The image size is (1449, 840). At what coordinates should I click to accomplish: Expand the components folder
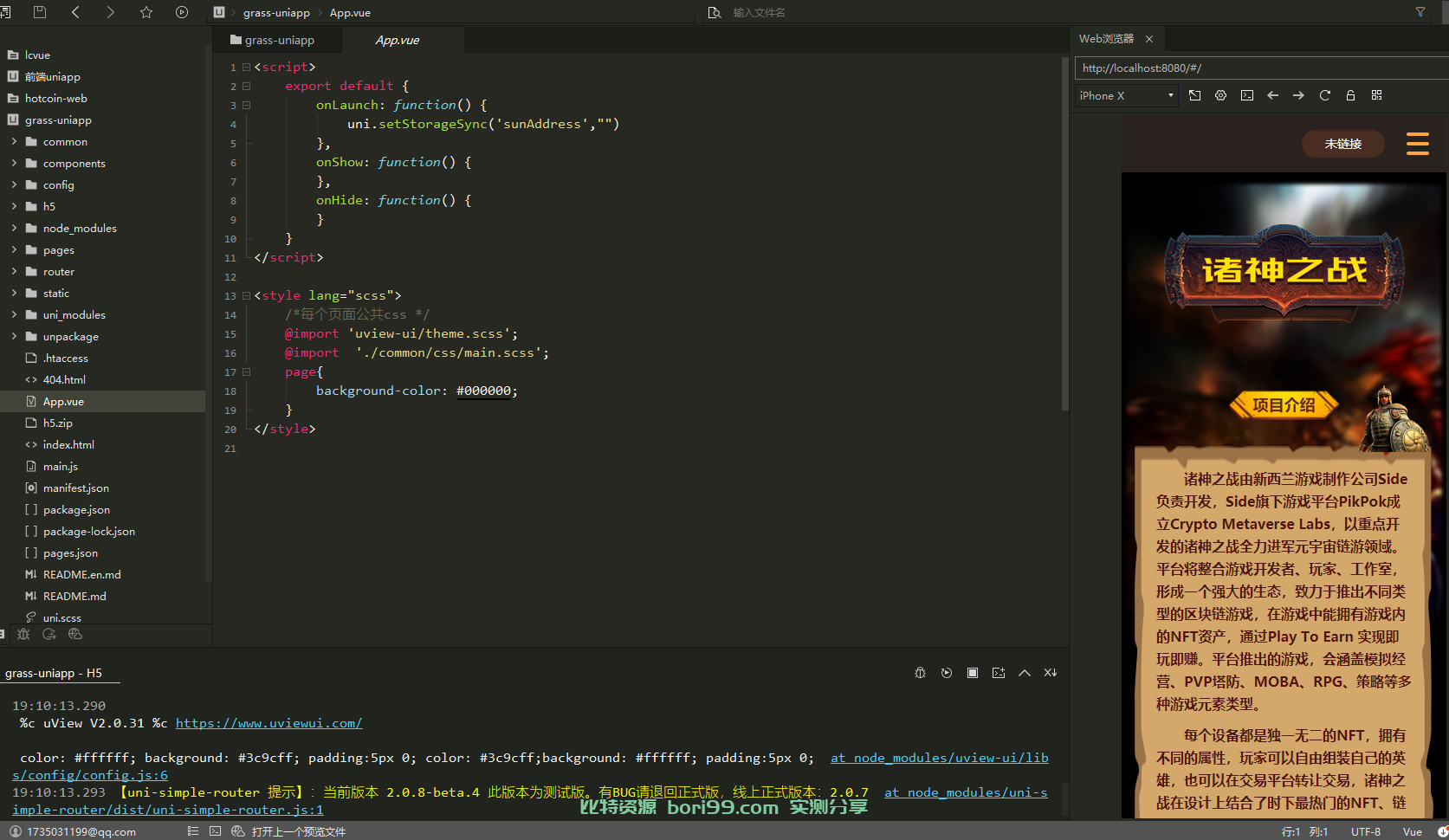pyautogui.click(x=14, y=163)
